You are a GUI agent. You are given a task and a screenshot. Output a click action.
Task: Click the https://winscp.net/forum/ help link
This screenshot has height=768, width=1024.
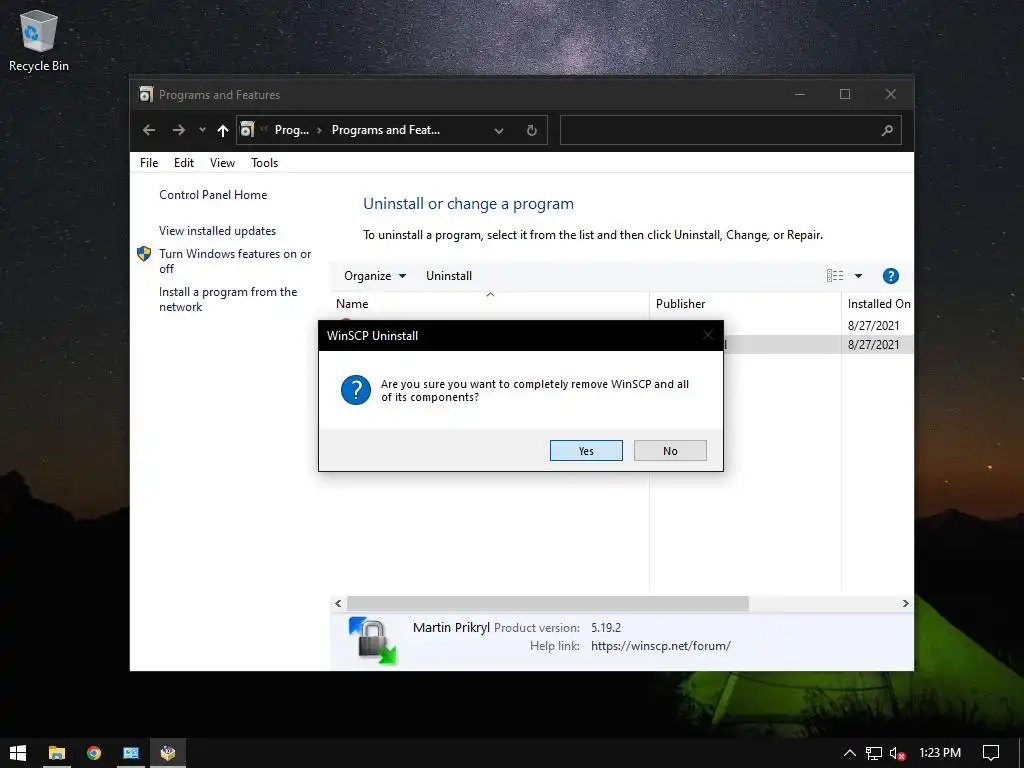click(x=661, y=646)
